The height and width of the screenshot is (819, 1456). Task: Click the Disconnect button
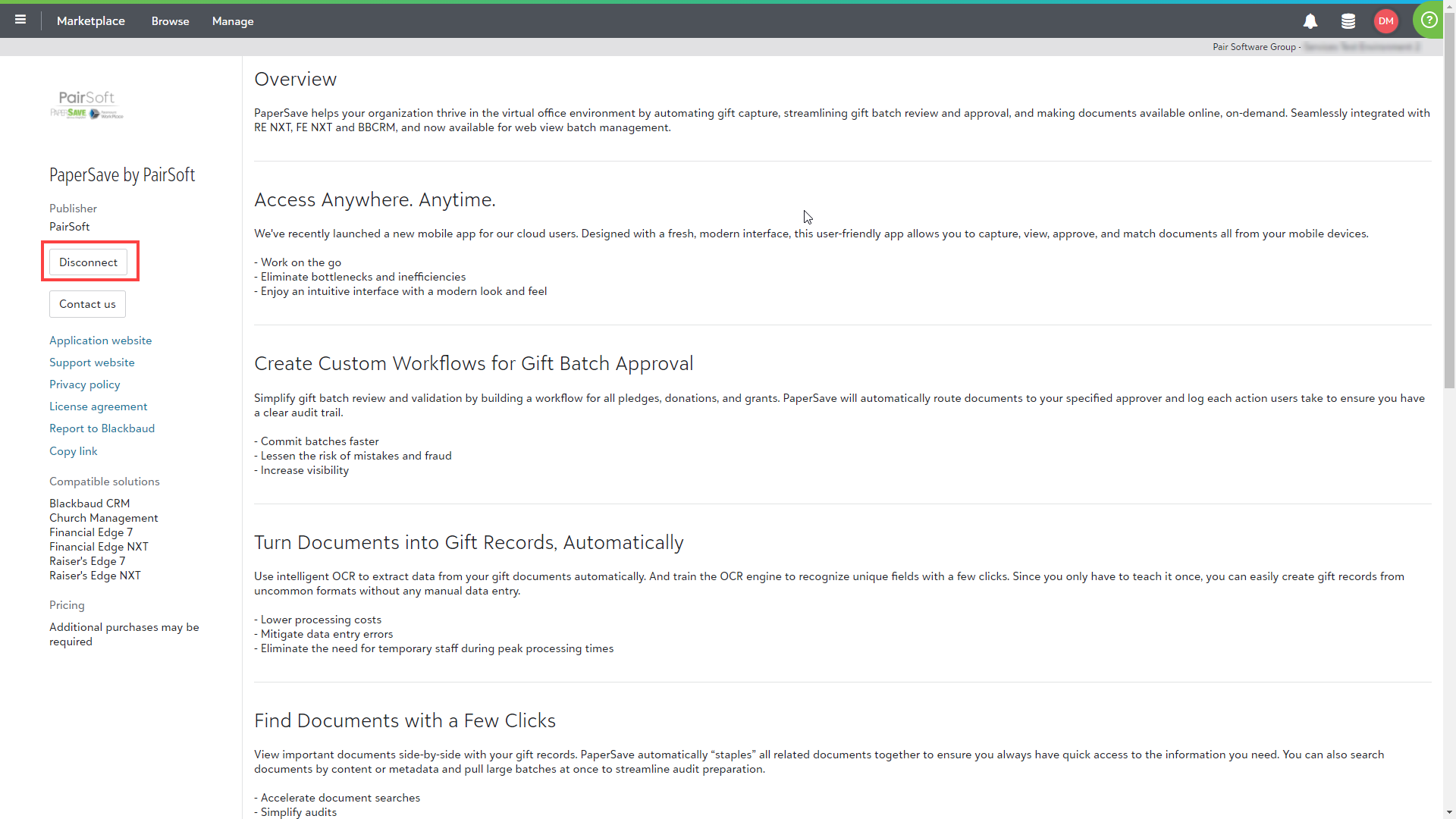pos(88,262)
